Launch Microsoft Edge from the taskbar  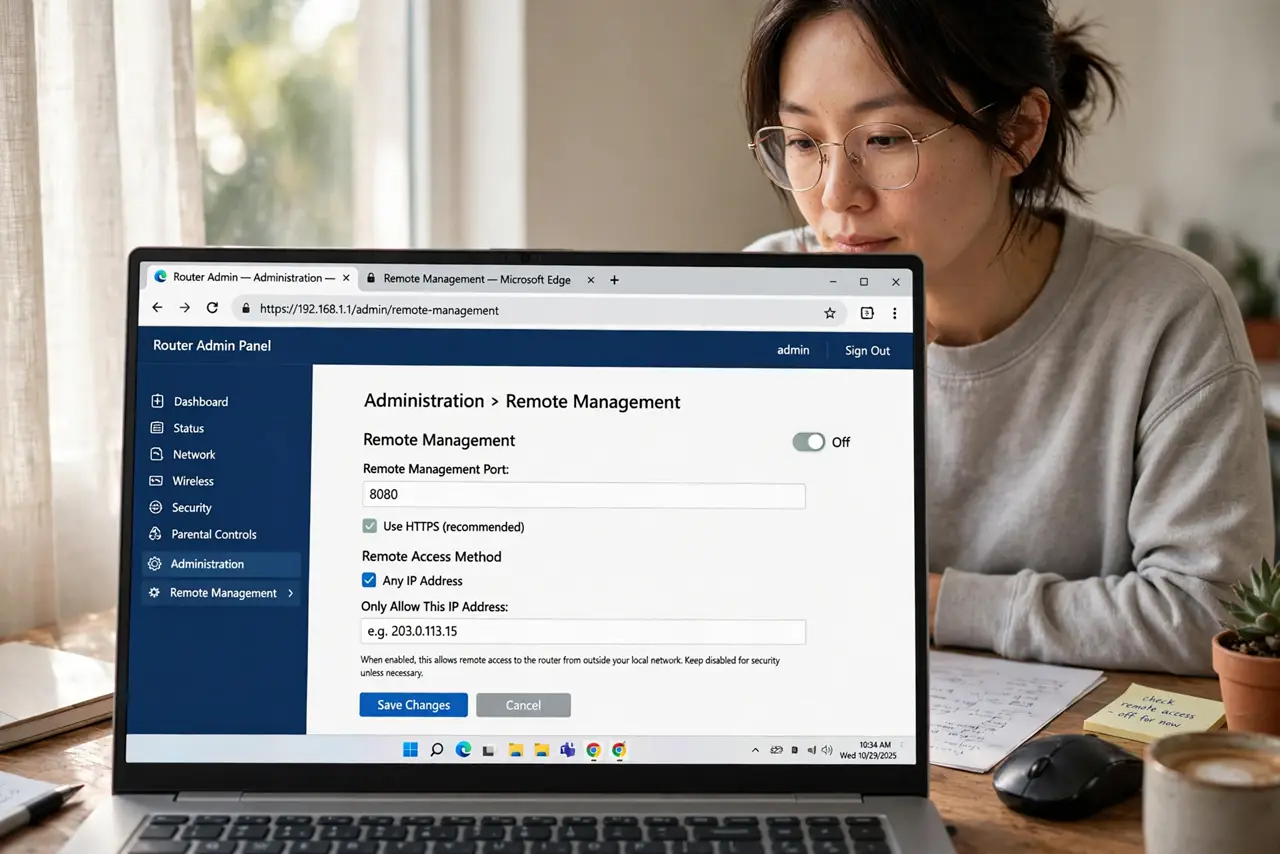coord(463,749)
